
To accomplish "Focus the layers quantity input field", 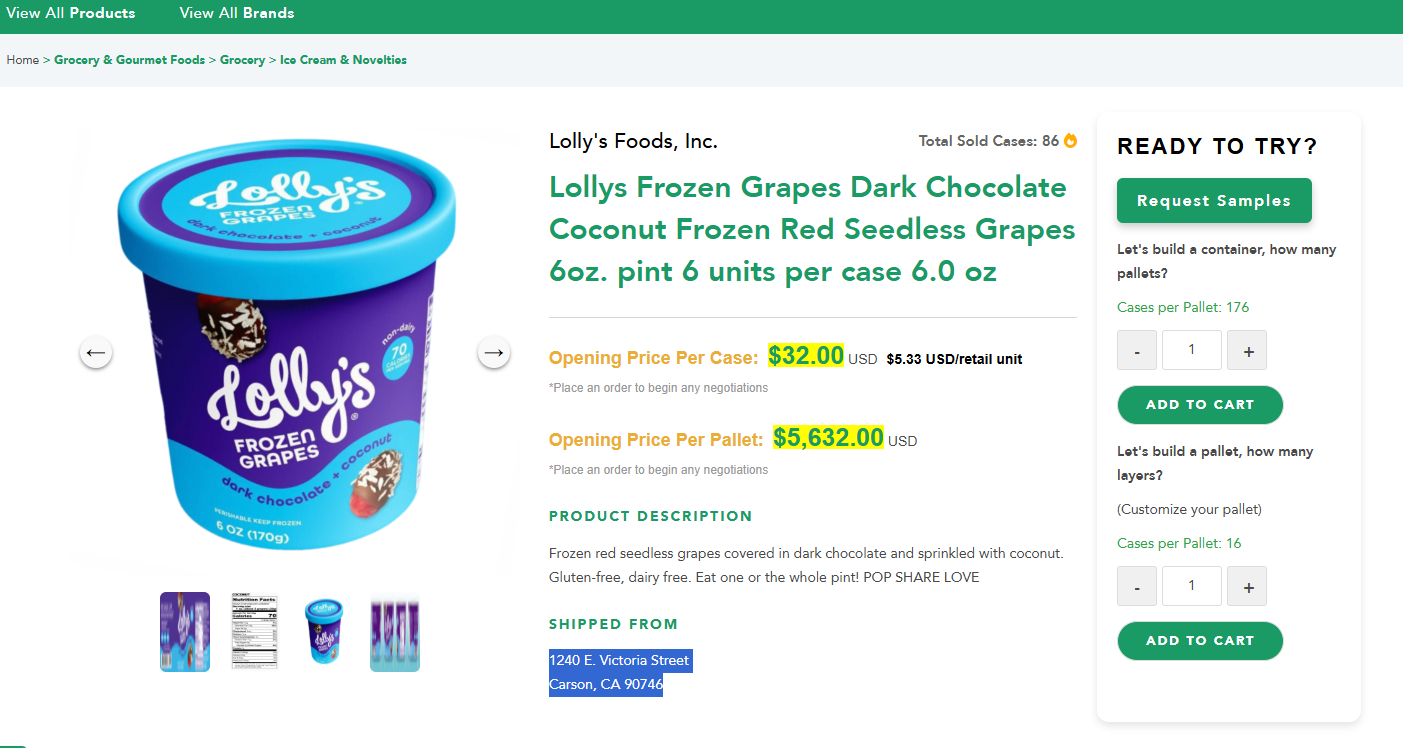I will tap(1192, 586).
